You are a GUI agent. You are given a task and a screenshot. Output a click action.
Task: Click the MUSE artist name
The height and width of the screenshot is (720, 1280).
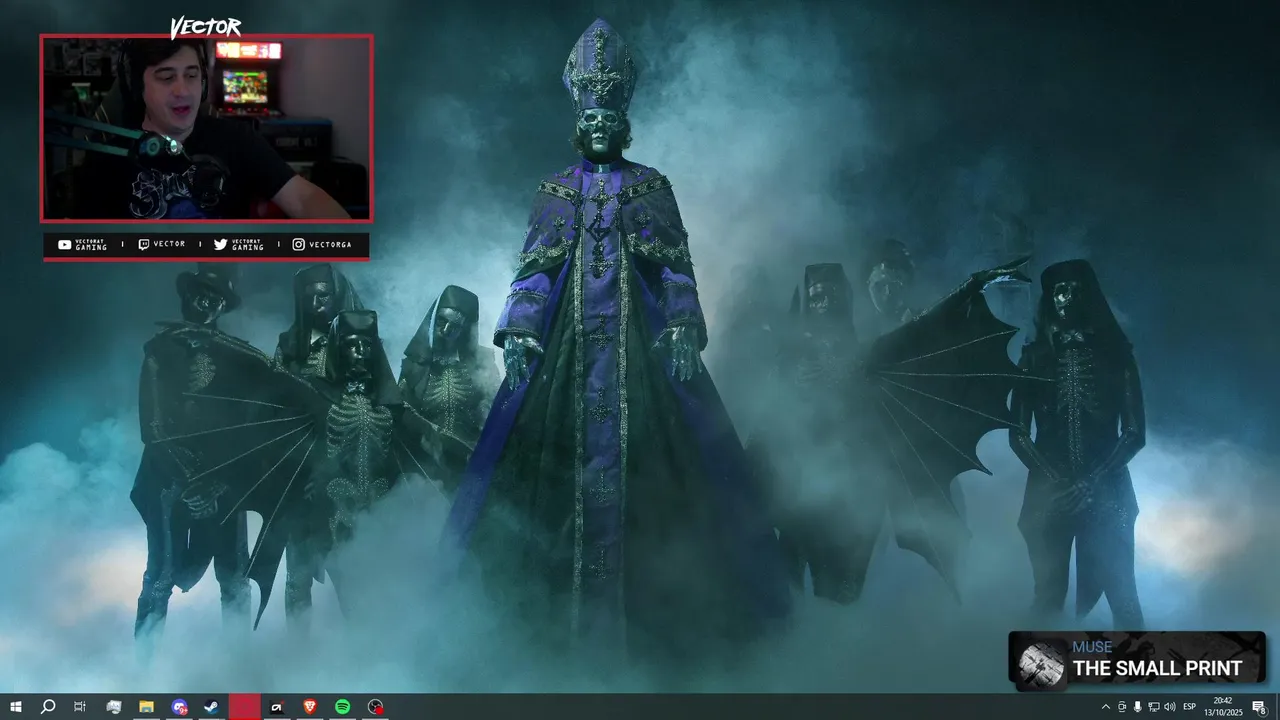tap(1092, 647)
